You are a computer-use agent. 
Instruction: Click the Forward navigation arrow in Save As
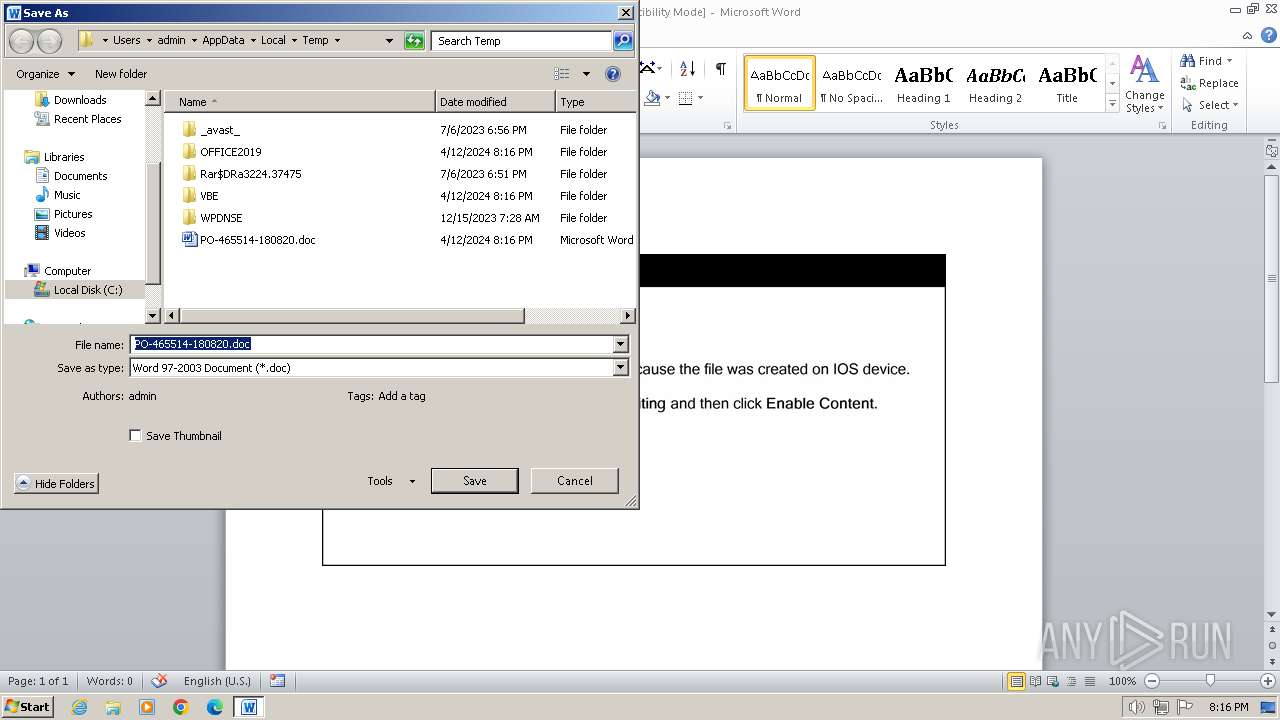[x=49, y=41]
